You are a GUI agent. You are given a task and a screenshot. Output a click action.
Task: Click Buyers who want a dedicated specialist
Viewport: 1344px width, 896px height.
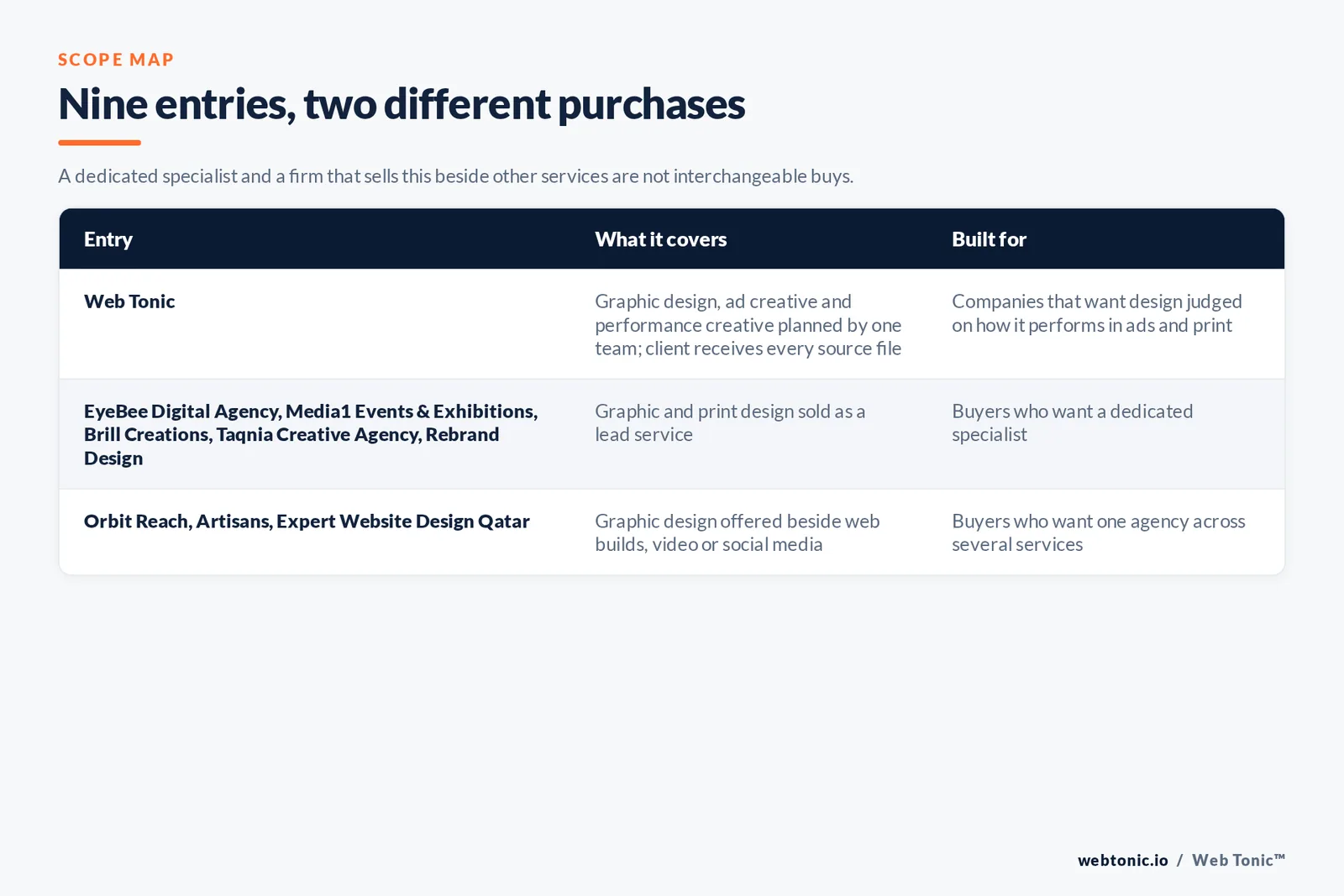tap(1072, 422)
